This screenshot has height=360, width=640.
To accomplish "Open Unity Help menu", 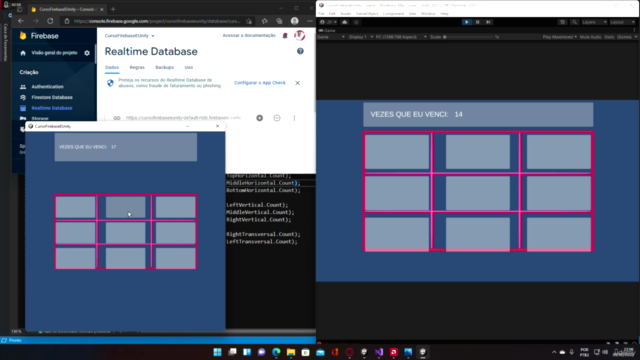I will (444, 13).
